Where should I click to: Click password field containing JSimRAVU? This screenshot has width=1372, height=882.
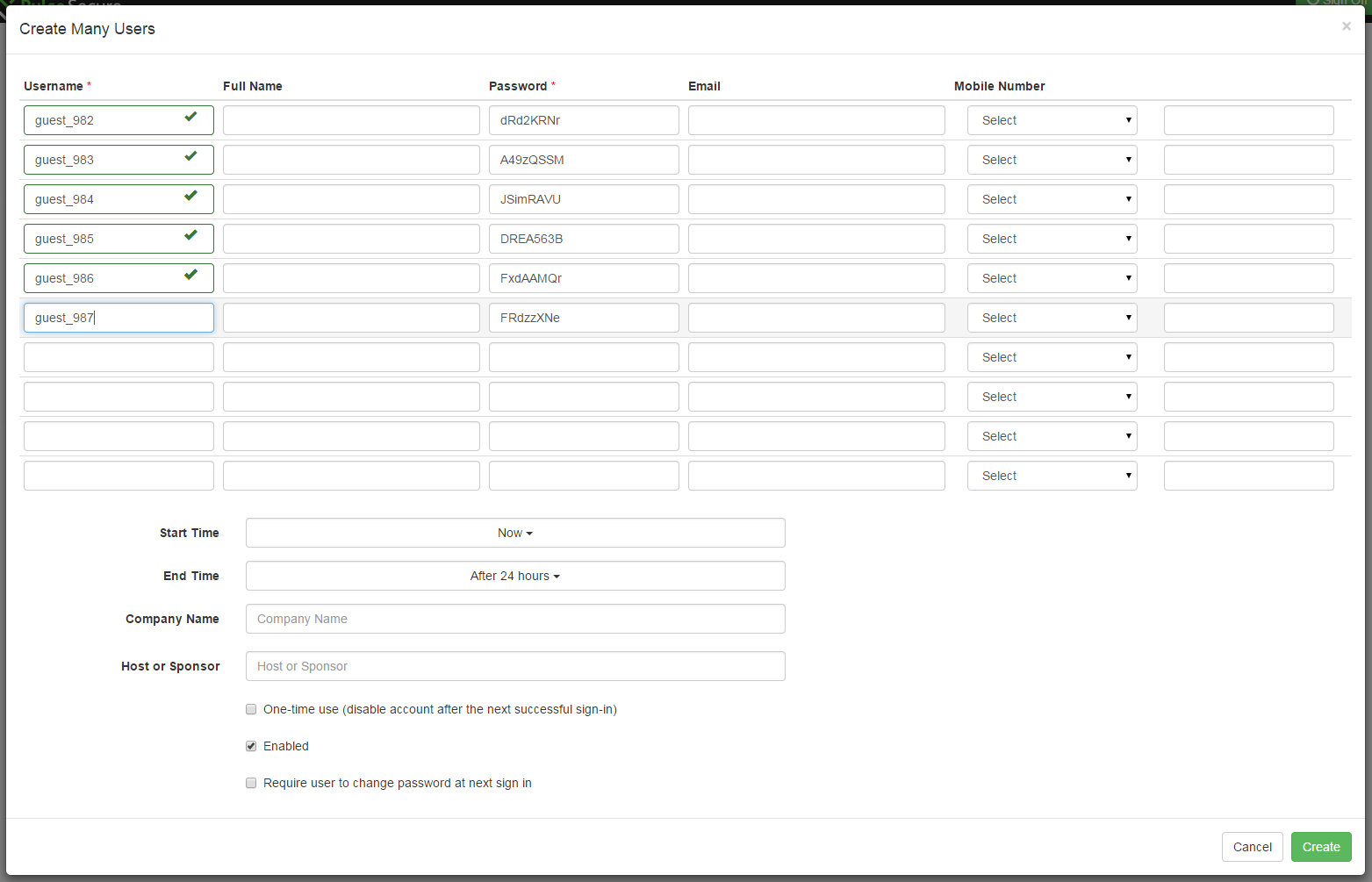pos(584,199)
